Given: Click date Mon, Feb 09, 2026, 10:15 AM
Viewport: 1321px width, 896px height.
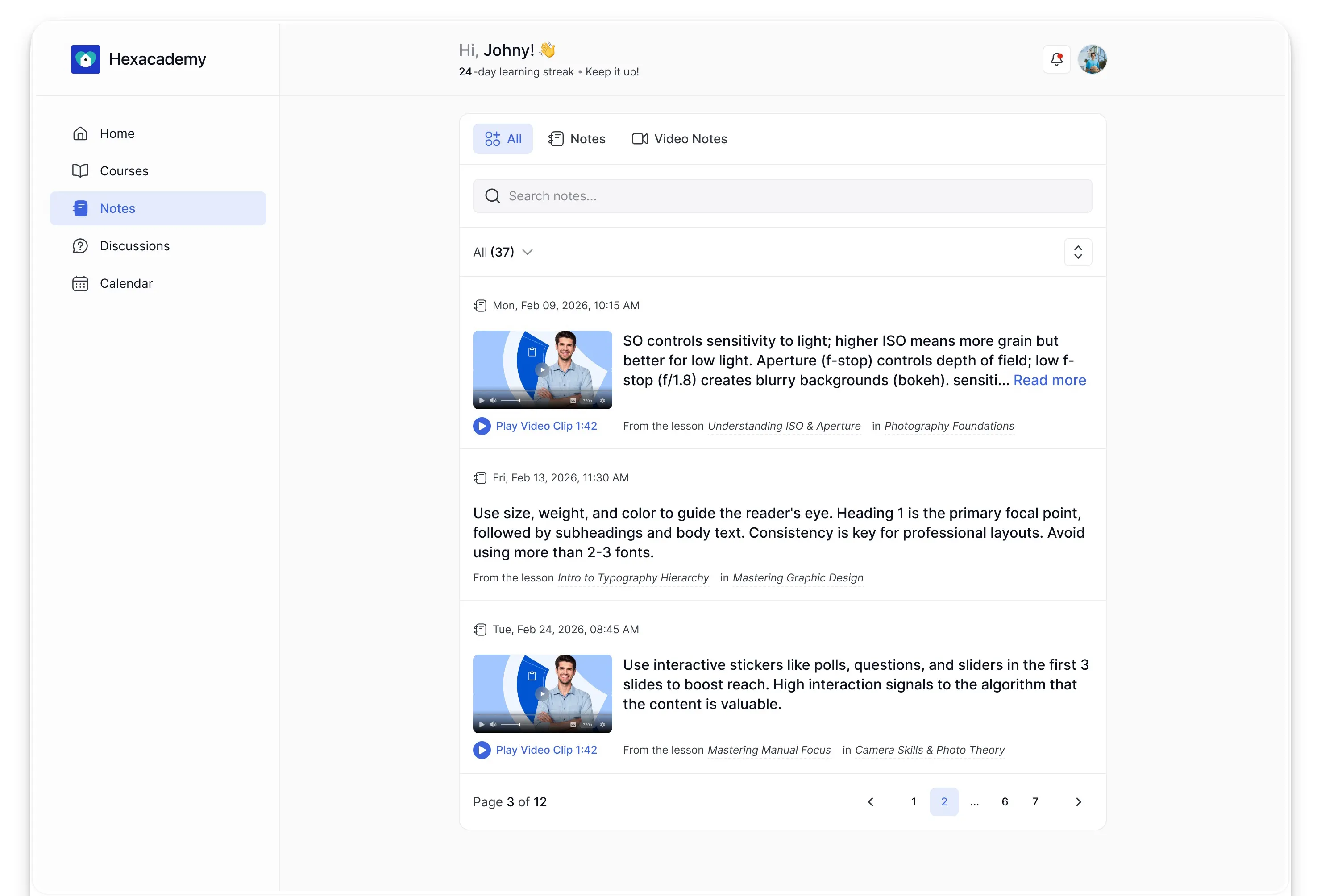Looking at the screenshot, I should pyautogui.click(x=566, y=306).
